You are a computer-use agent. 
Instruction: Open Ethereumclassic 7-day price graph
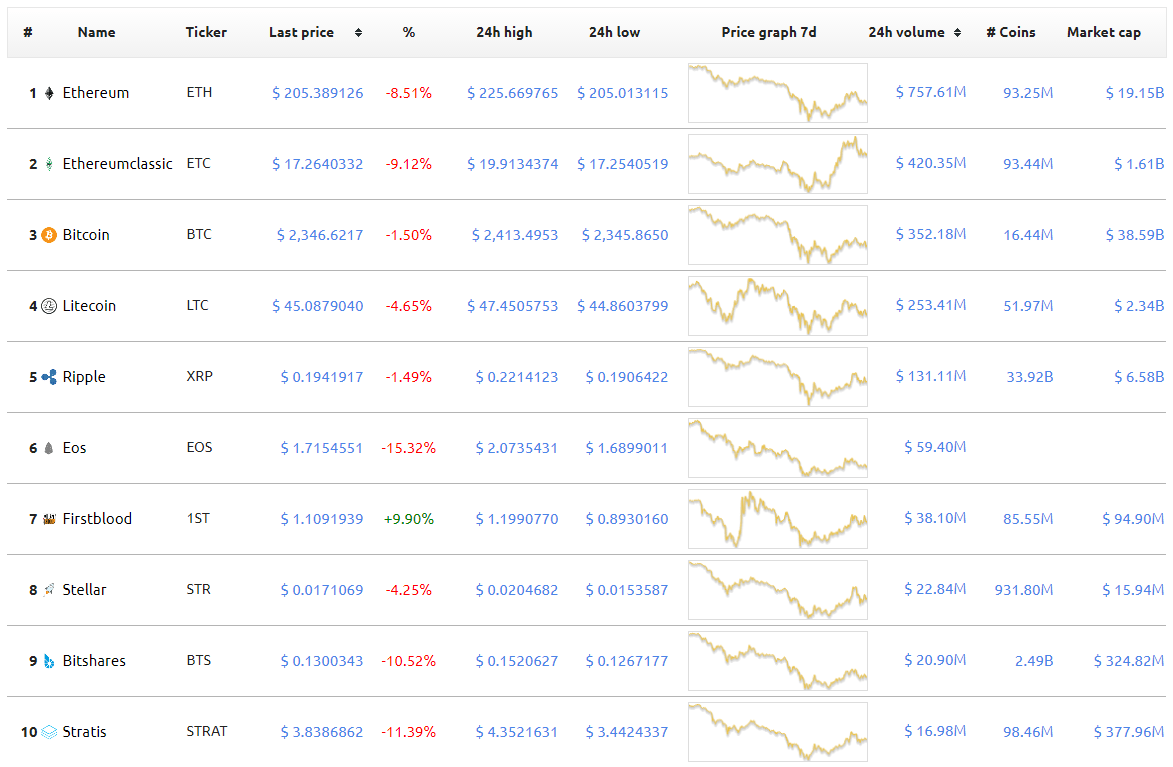coord(778,164)
